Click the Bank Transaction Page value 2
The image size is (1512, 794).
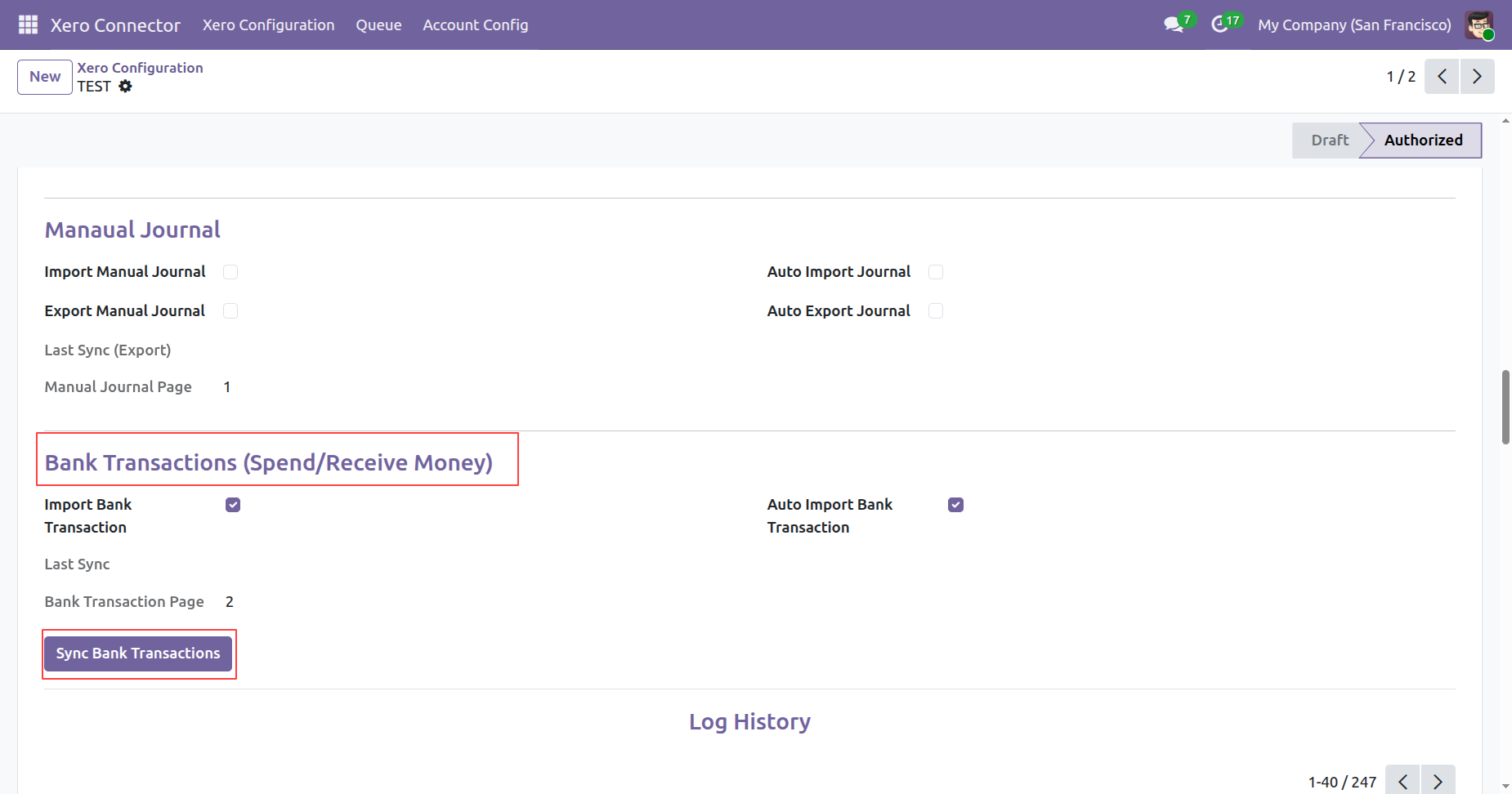(x=230, y=602)
